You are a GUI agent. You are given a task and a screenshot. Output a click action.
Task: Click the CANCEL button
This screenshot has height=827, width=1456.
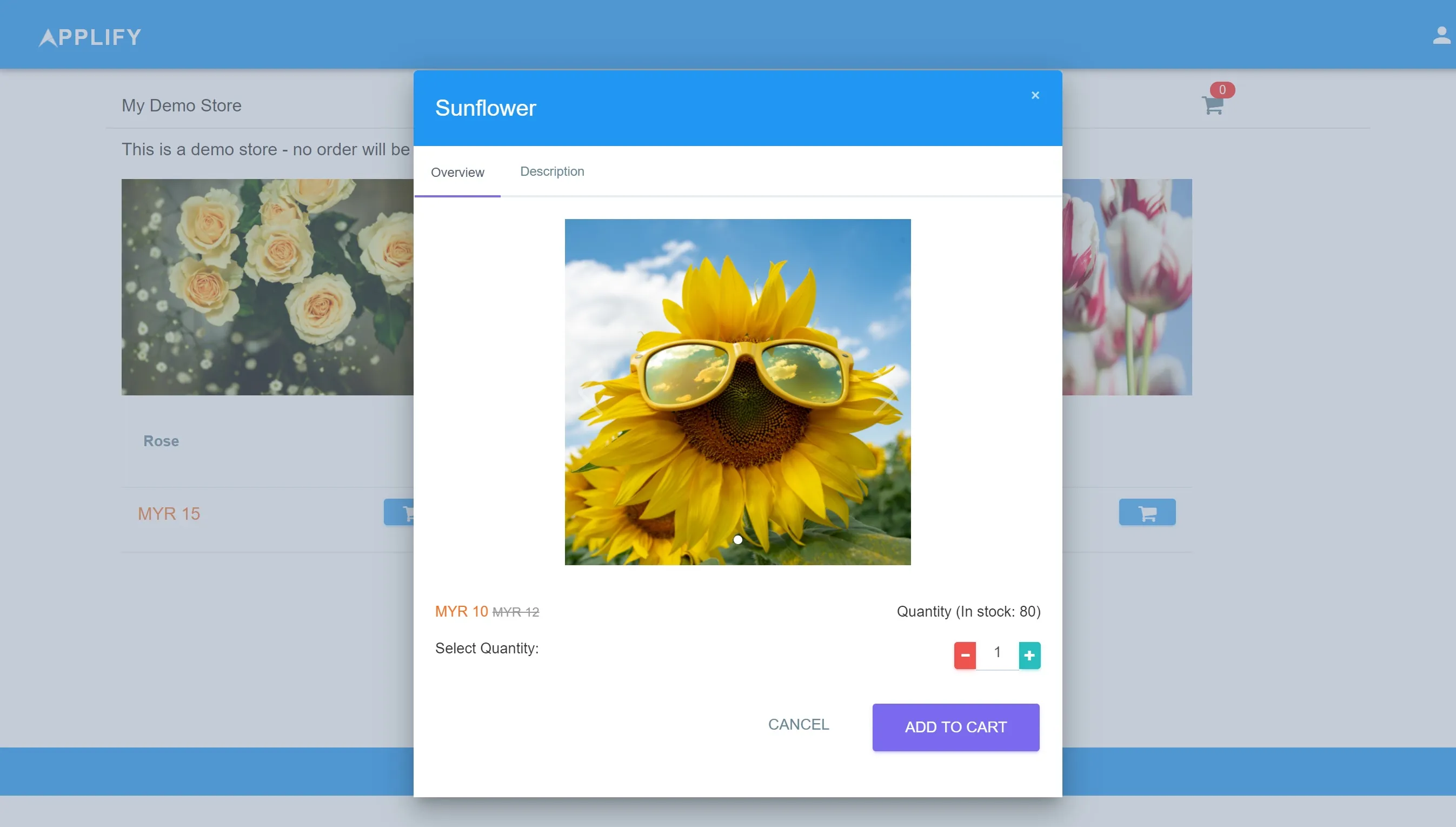click(798, 724)
